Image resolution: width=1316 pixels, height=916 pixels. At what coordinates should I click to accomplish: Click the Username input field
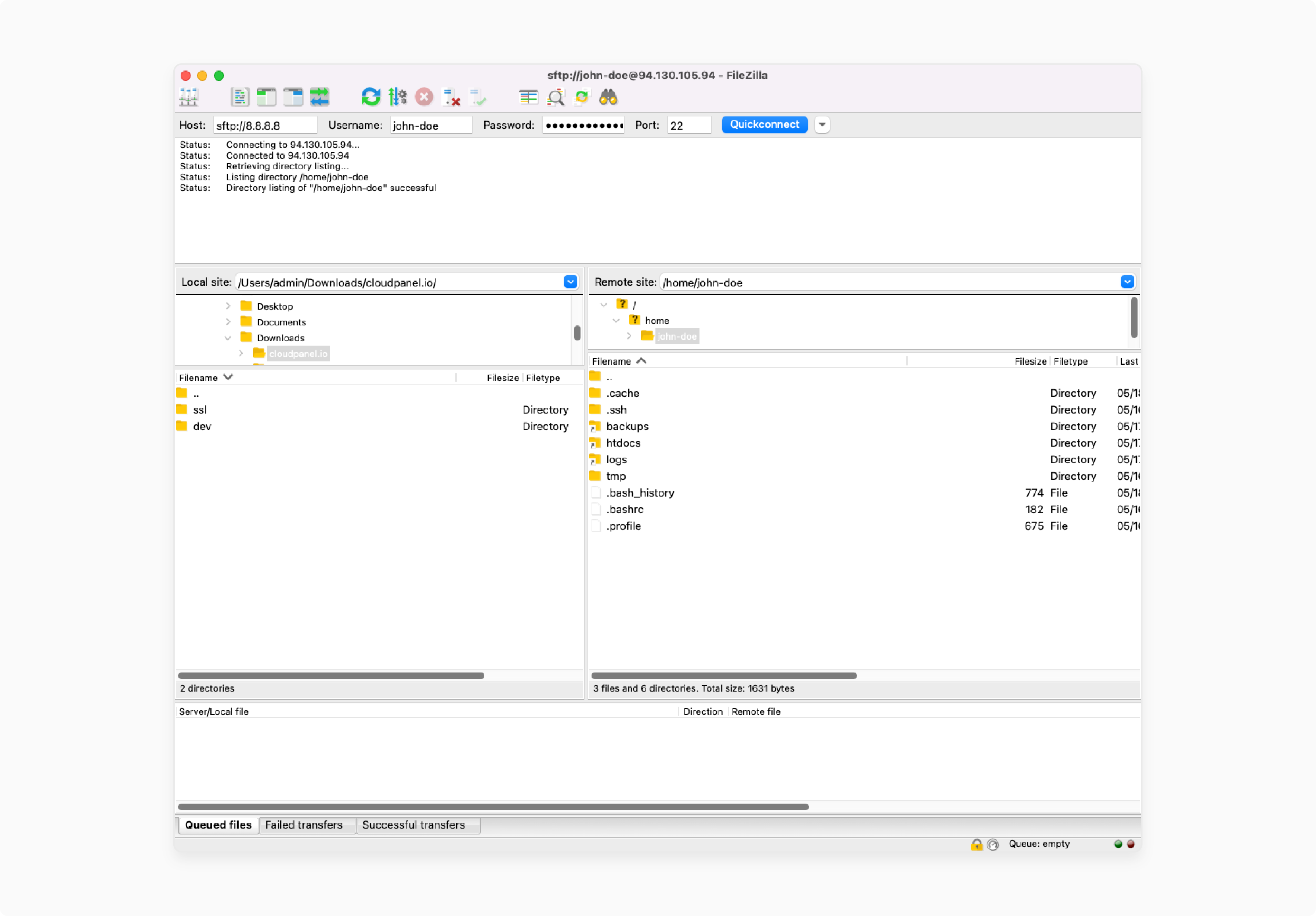click(x=431, y=125)
